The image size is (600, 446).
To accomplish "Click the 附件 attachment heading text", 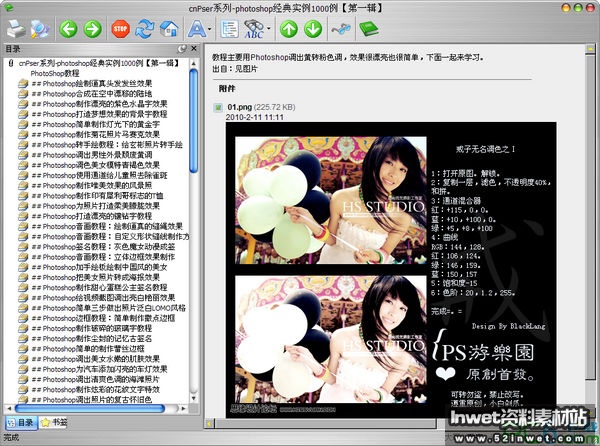I will click(x=227, y=89).
